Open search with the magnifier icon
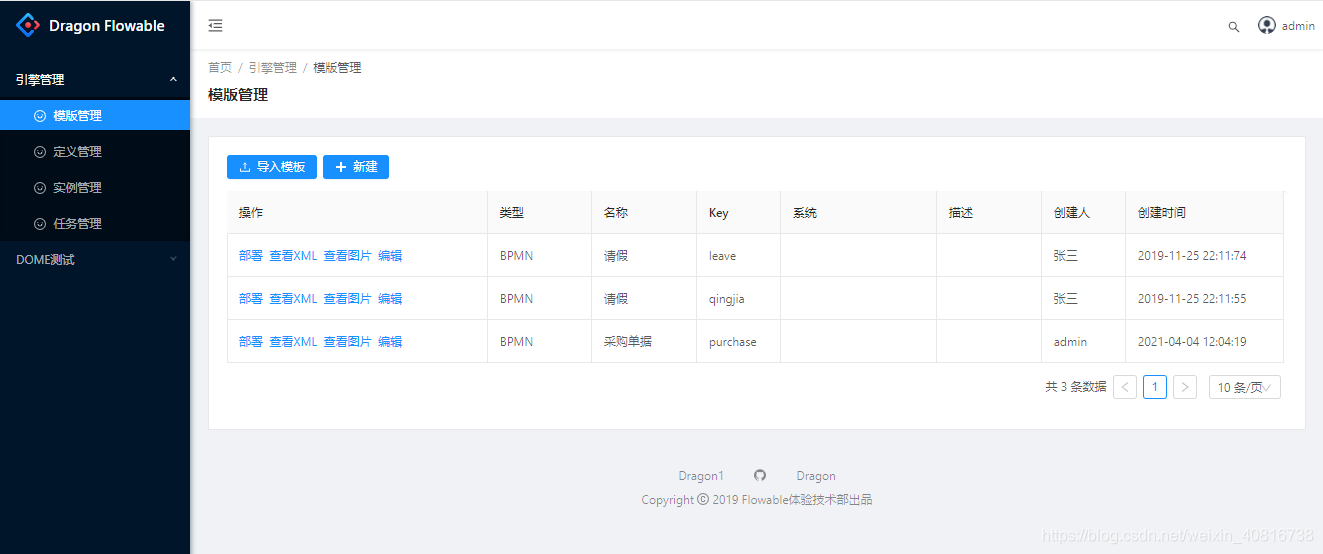 pyautogui.click(x=1234, y=27)
